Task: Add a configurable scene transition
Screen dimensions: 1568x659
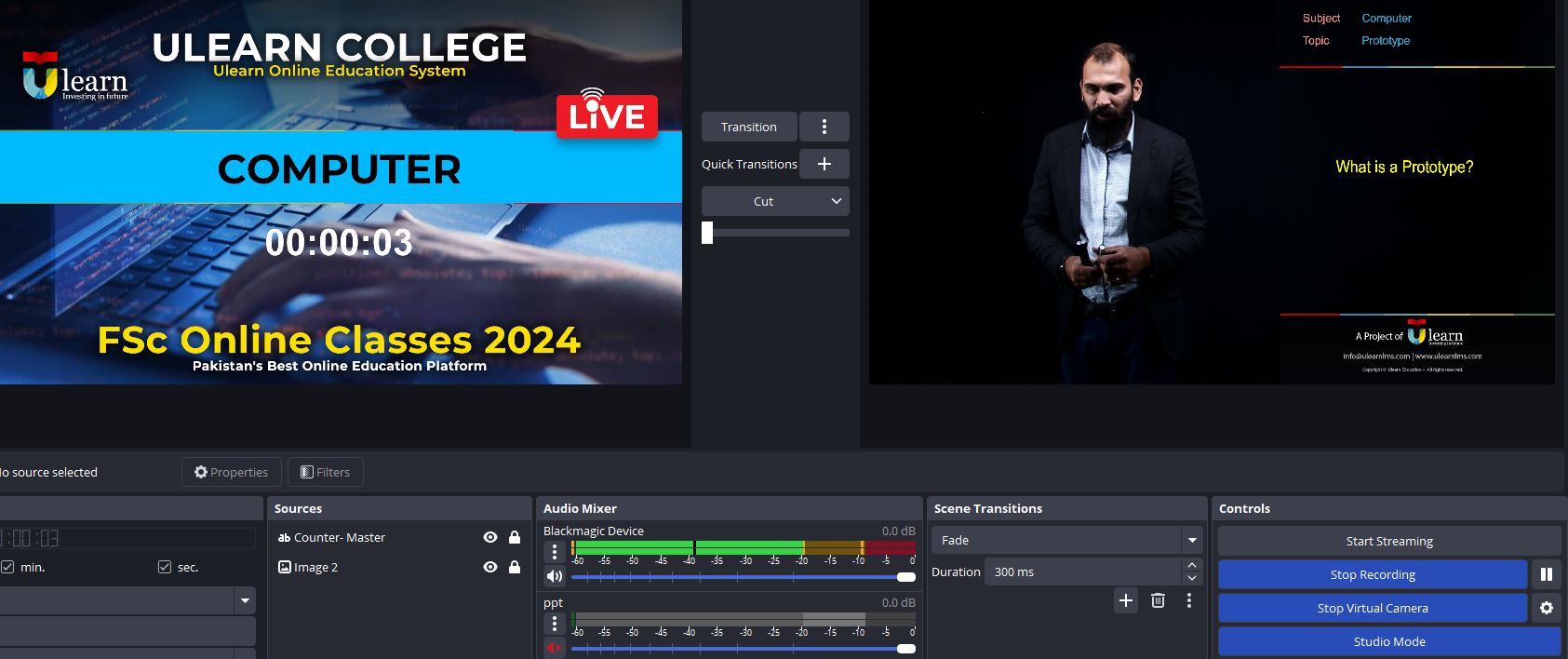Action: coord(1126,600)
